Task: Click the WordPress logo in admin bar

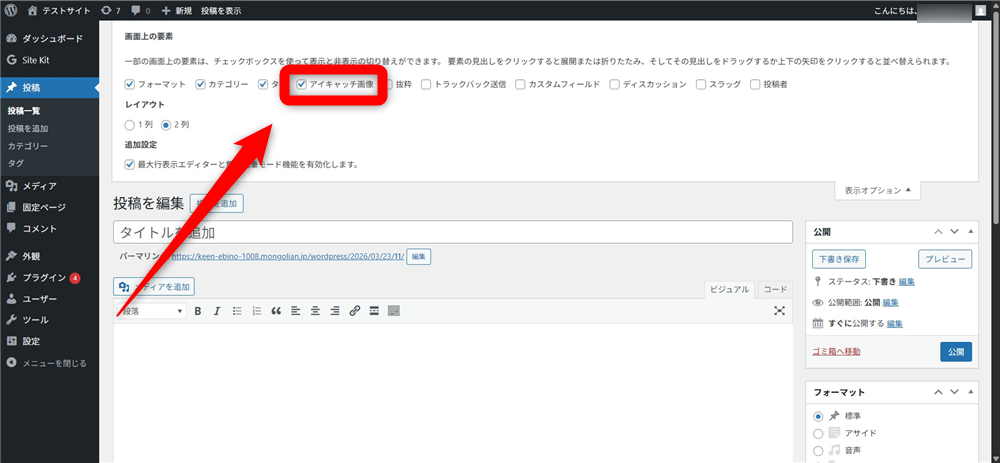Action: point(11,10)
